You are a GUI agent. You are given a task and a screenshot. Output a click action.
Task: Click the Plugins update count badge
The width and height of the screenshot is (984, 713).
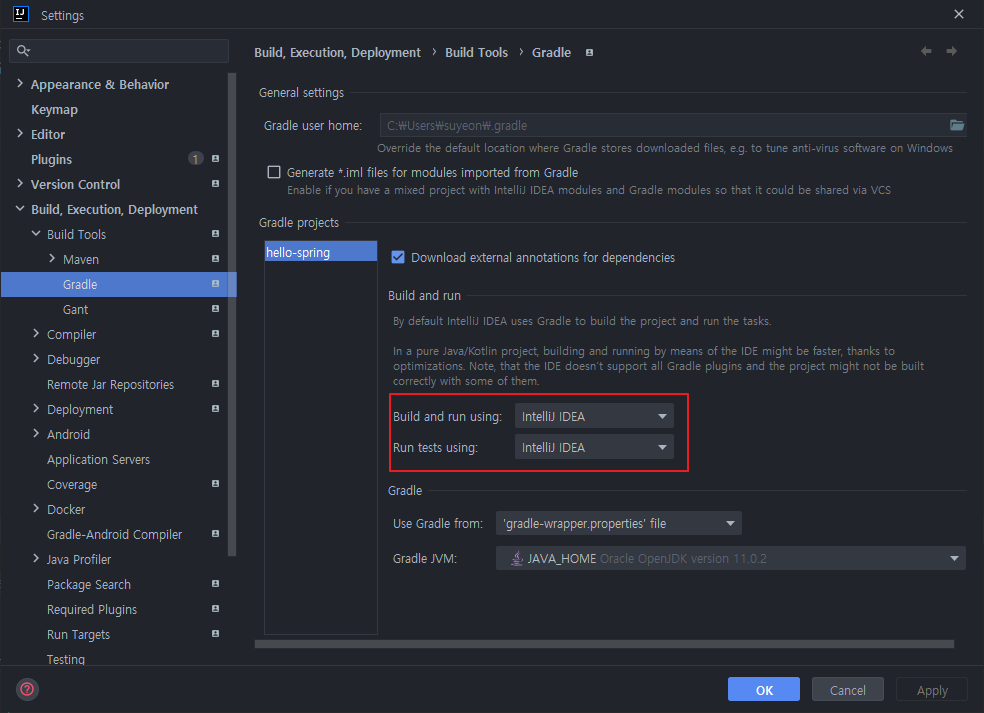(196, 159)
